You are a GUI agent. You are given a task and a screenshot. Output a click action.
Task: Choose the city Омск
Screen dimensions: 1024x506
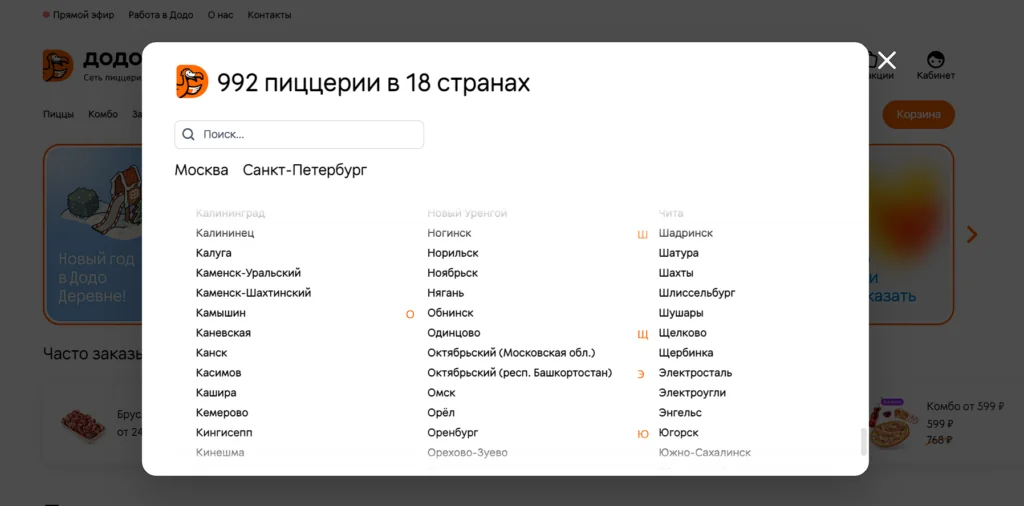coord(441,393)
